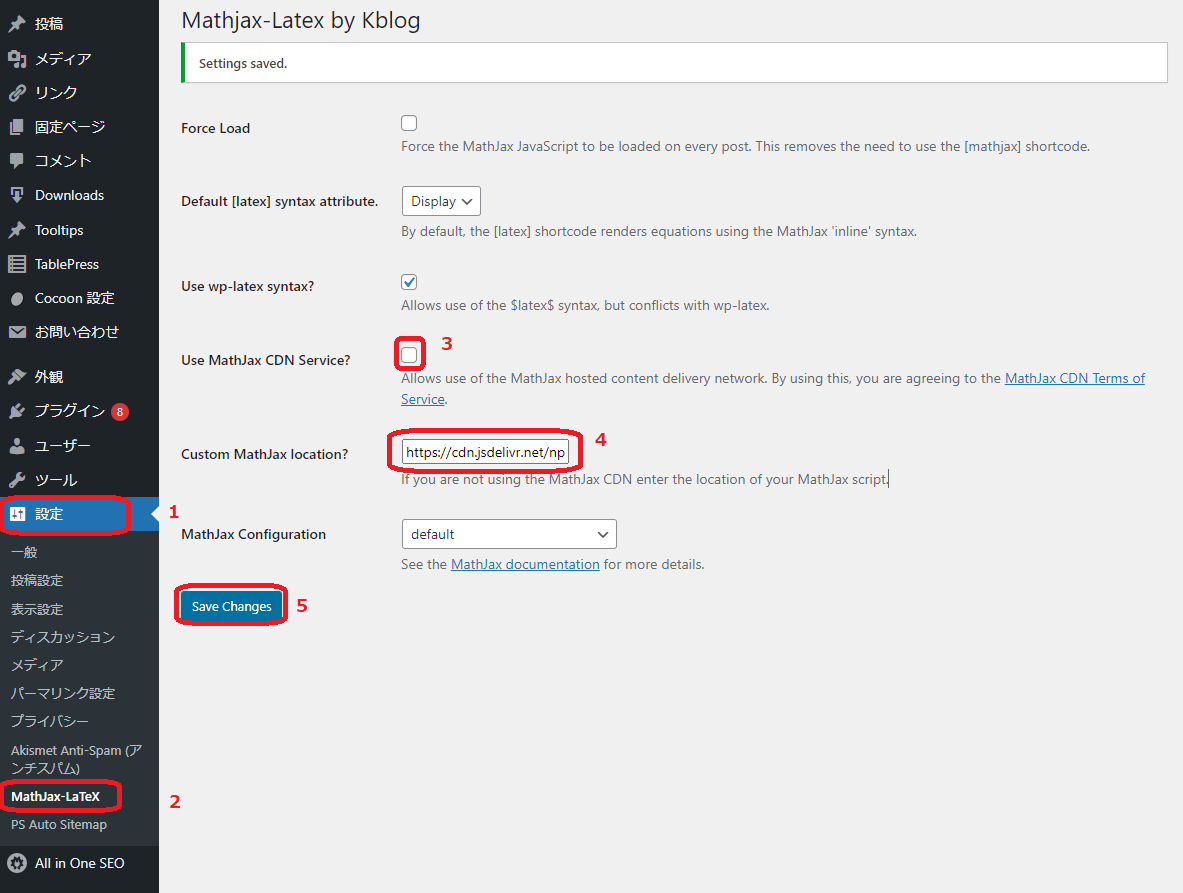Image resolution: width=1183 pixels, height=893 pixels.
Task: Click the envelope icon beside お問い合わせ
Action: [x=17, y=332]
